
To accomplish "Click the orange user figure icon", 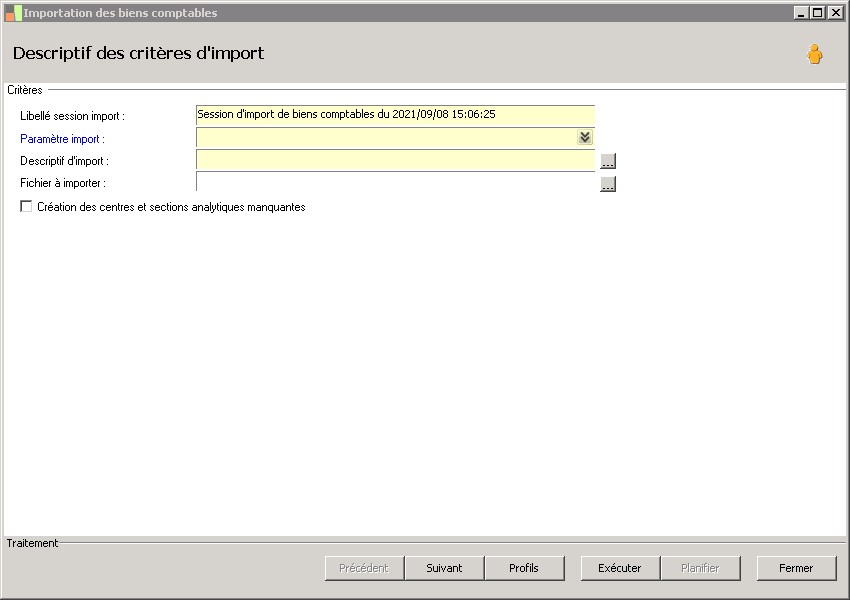I will click(814, 54).
